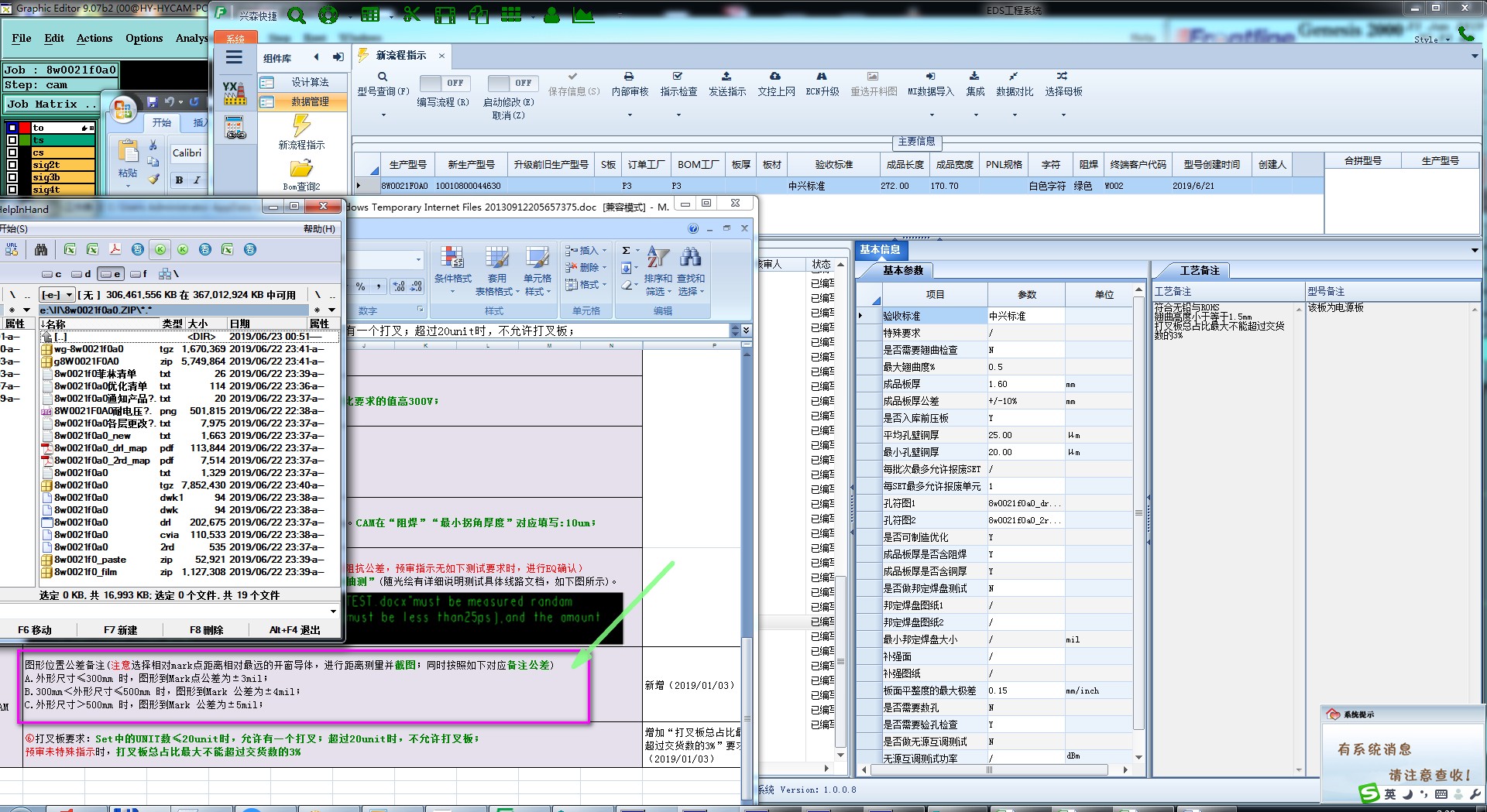Open the hamburger menu in EDS sidebar
Image resolution: width=1487 pixels, height=812 pixels.
[234, 57]
